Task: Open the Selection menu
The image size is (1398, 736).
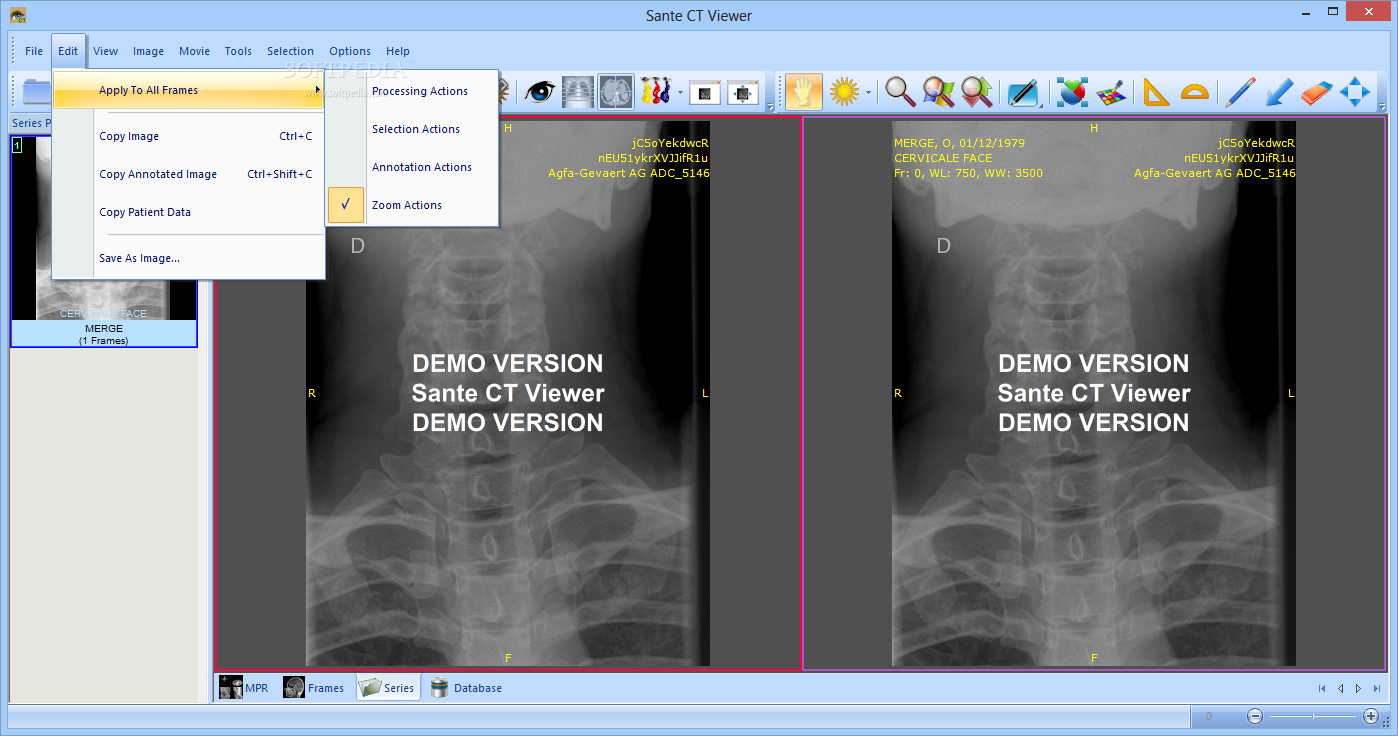Action: pyautogui.click(x=290, y=51)
